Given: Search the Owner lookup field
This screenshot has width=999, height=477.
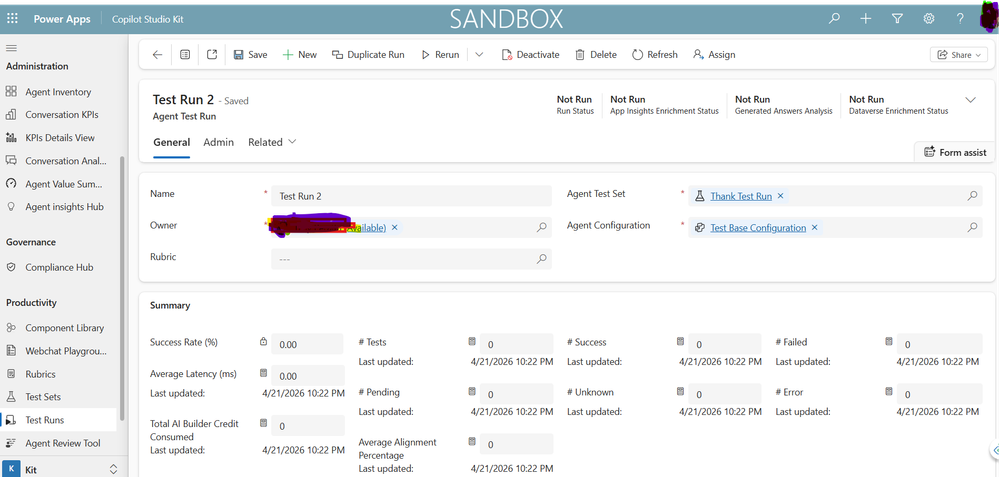Looking at the screenshot, I should [542, 227].
